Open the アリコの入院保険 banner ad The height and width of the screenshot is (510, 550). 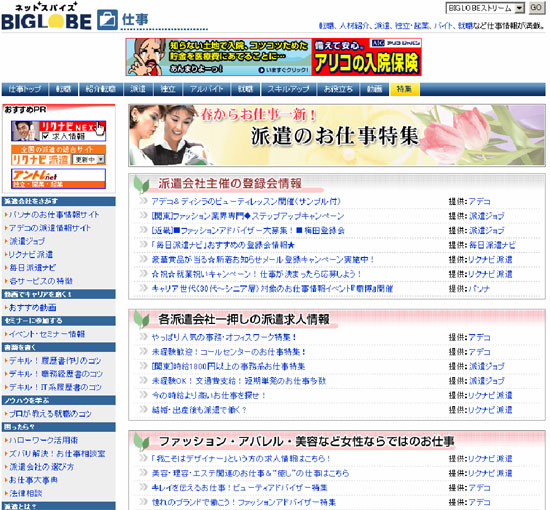[274, 57]
